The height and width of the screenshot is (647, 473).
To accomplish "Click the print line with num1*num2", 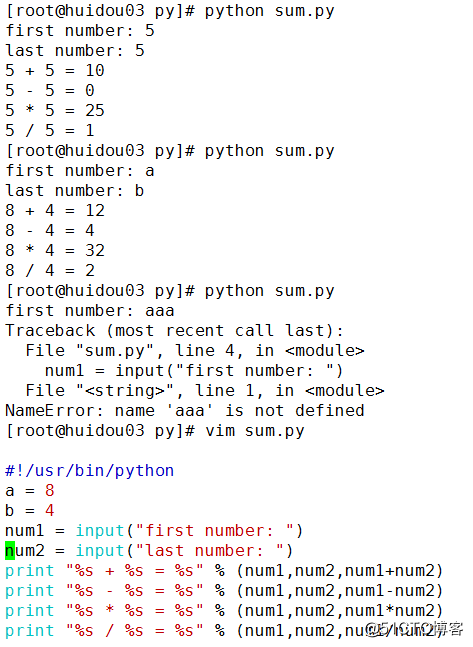I will [x=224, y=611].
